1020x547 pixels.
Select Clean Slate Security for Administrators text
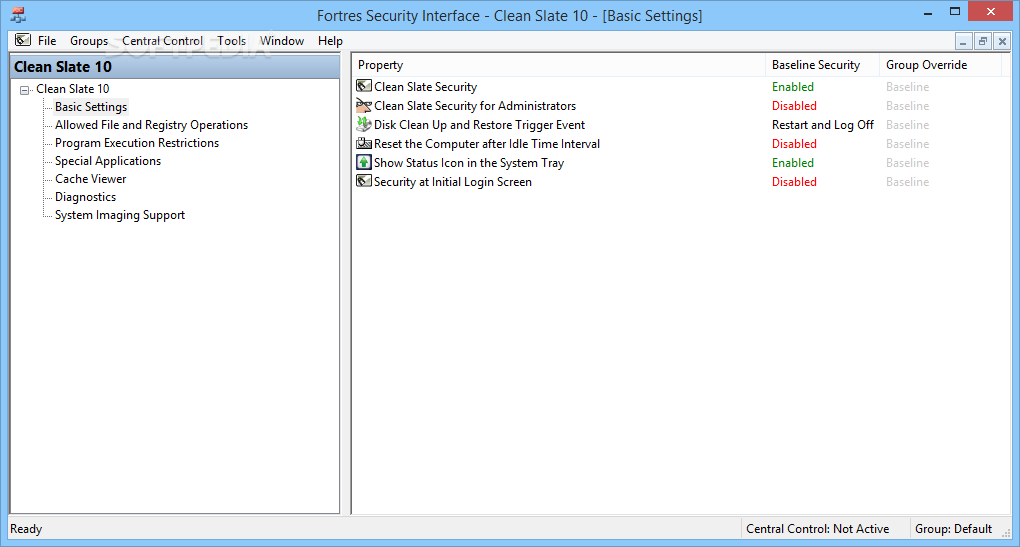[x=475, y=105]
